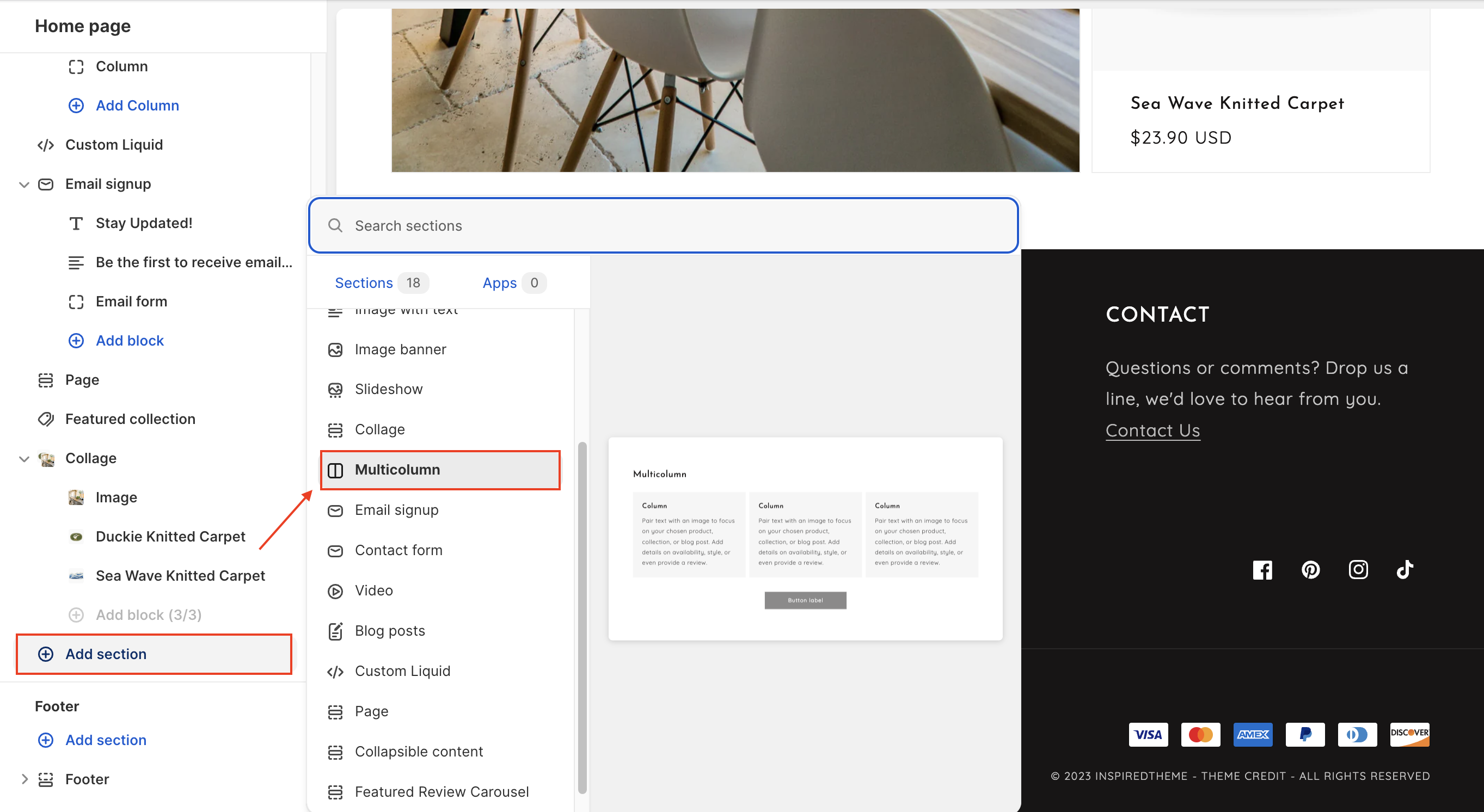Select the Blog posts section icon
This screenshot has height=812, width=1484.
coord(335,631)
